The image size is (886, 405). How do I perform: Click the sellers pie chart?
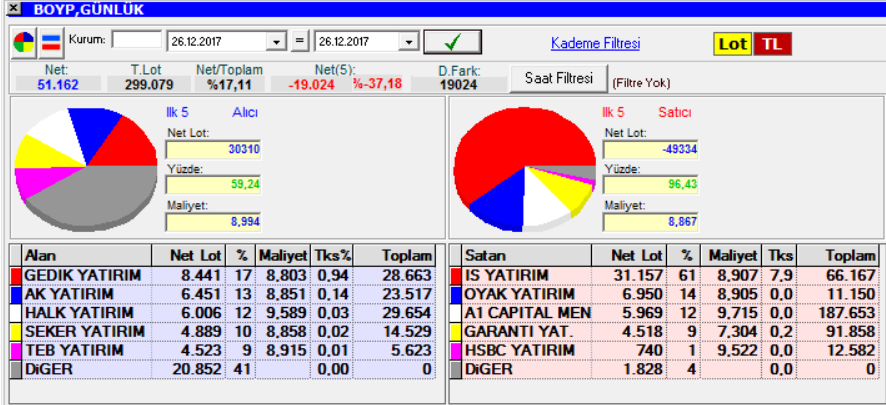coord(524,168)
